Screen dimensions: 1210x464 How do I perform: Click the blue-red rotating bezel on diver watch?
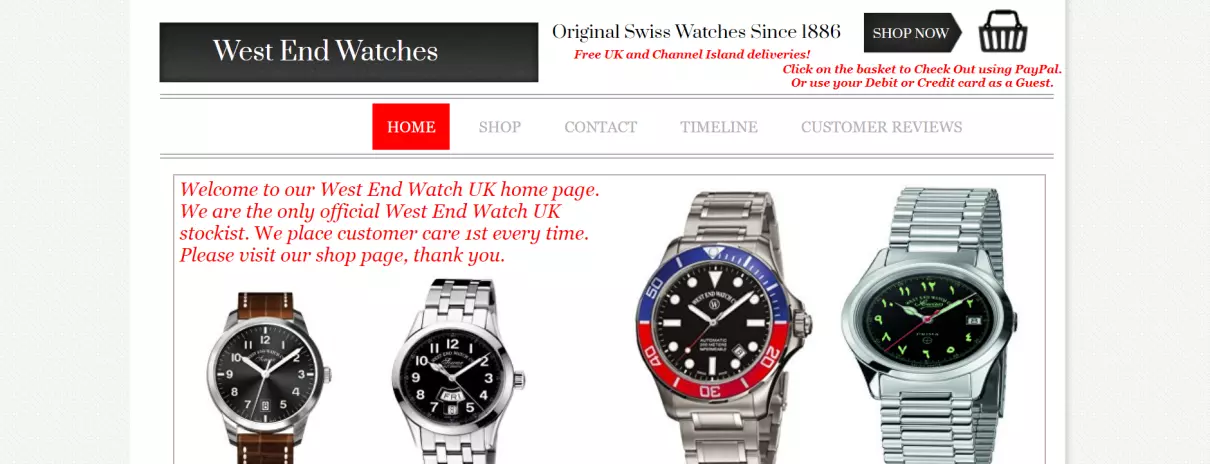[x=719, y=321]
